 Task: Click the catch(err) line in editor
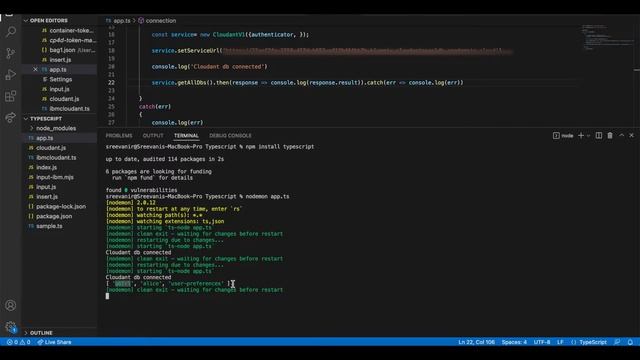tap(155, 107)
